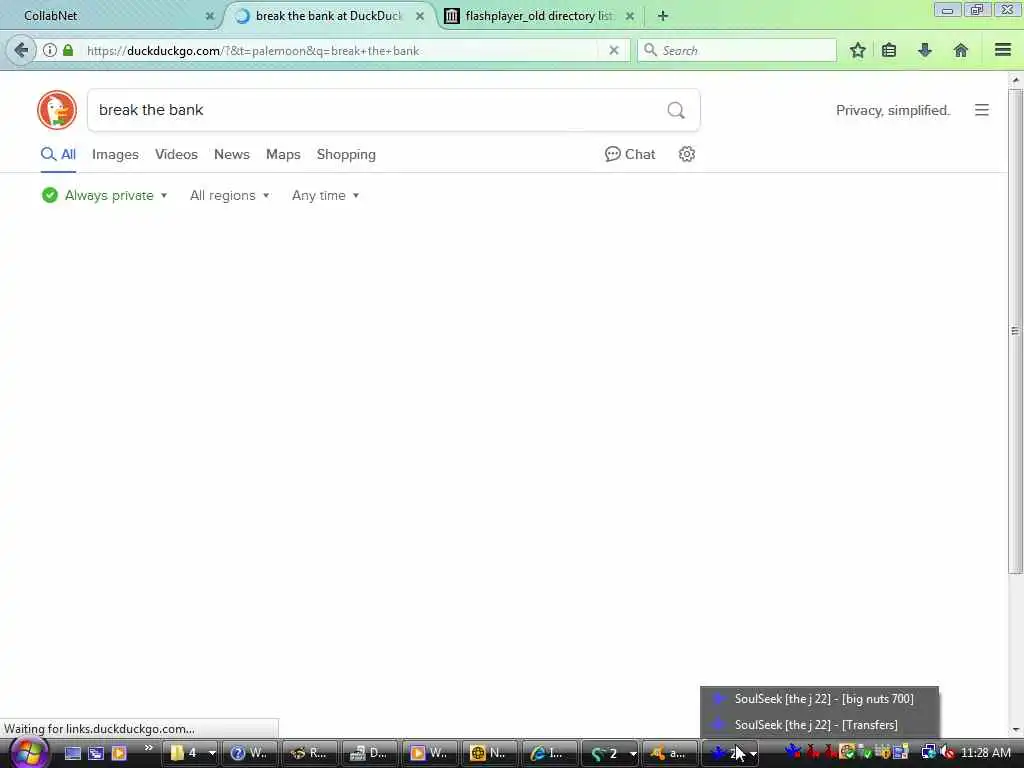Open the downloads arrow icon
This screenshot has height=768, width=1024.
tap(925, 50)
